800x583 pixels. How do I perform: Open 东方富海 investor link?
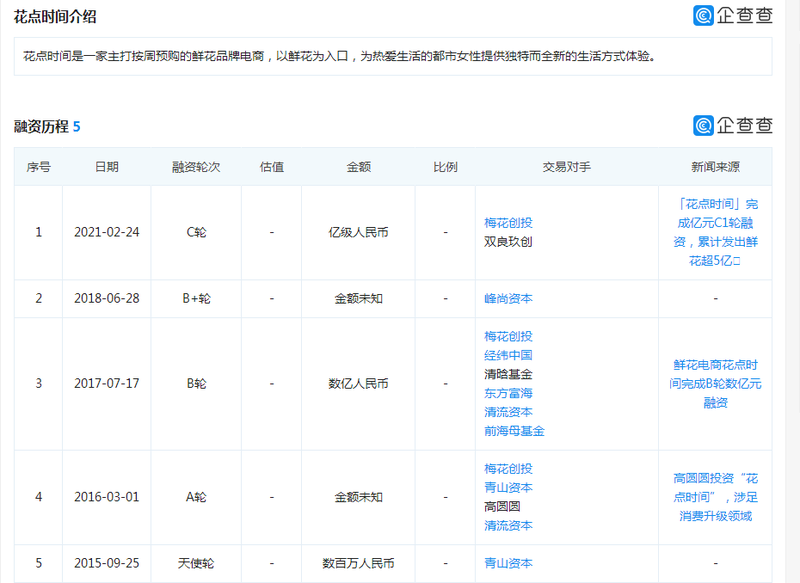pos(508,393)
